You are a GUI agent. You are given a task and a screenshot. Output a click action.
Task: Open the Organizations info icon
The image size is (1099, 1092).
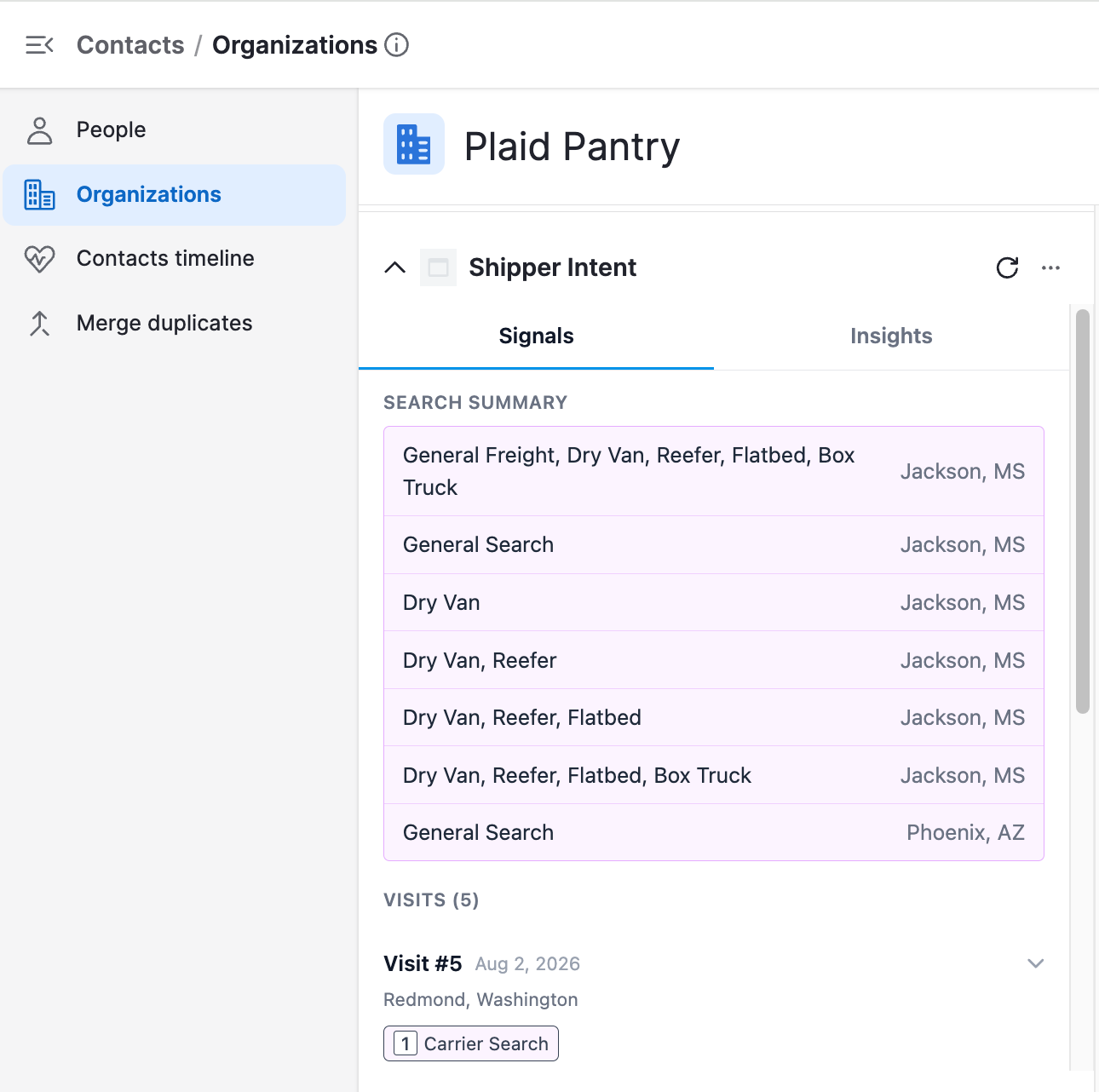pyautogui.click(x=397, y=45)
